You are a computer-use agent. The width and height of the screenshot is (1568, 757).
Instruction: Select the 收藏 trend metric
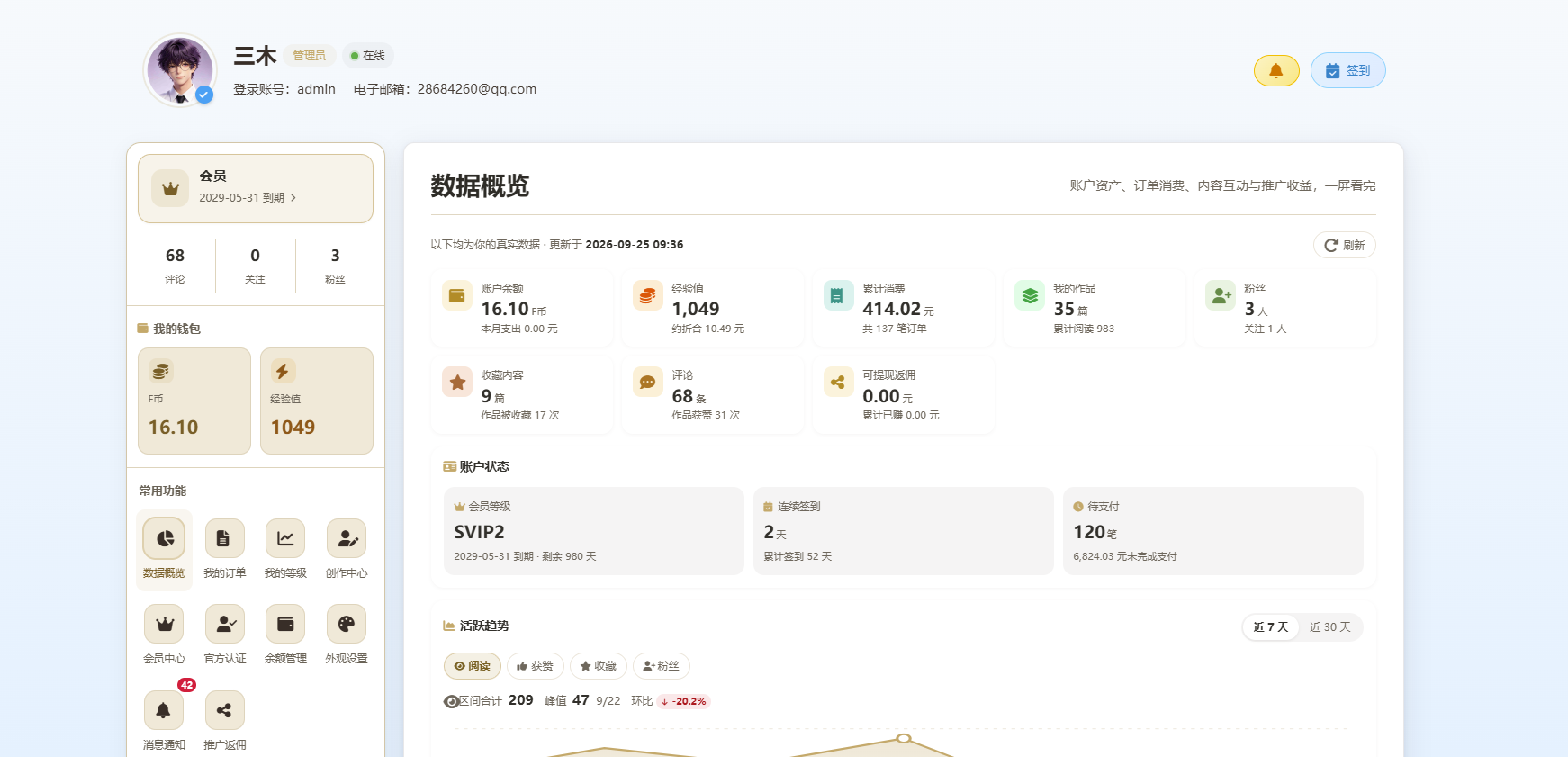599,666
